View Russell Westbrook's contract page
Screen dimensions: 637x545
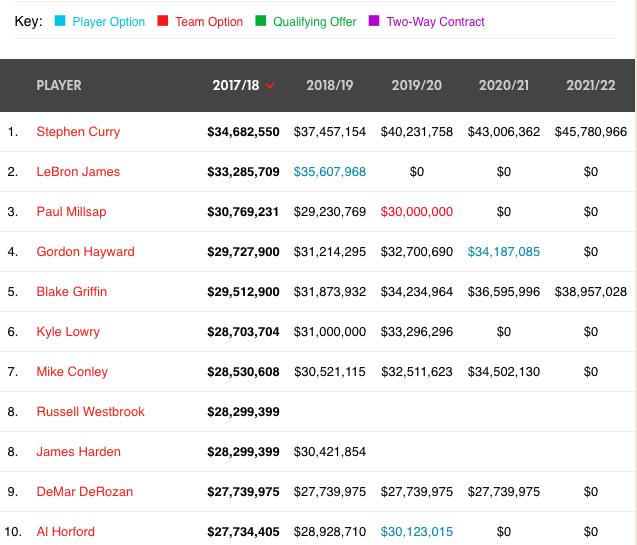pos(90,411)
